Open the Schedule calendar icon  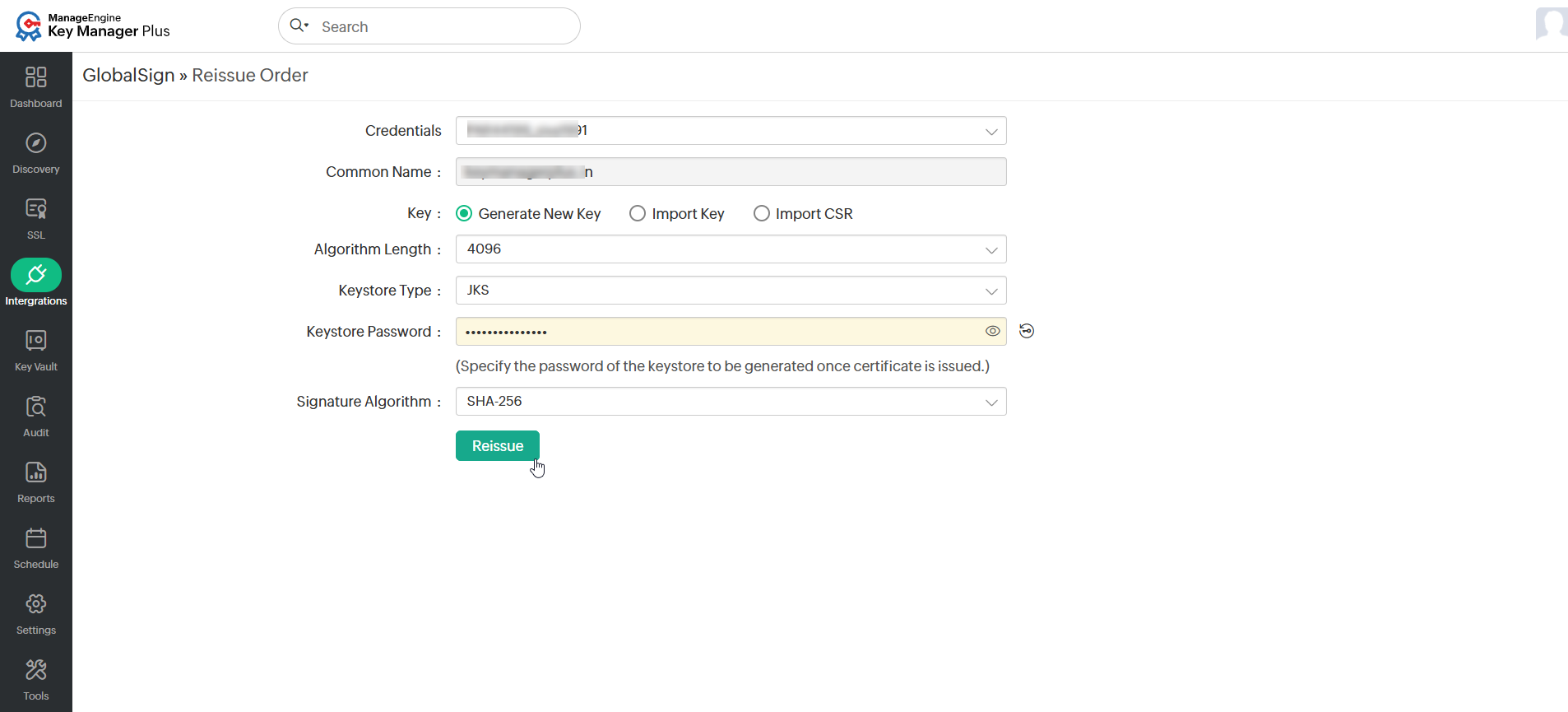tap(36, 537)
